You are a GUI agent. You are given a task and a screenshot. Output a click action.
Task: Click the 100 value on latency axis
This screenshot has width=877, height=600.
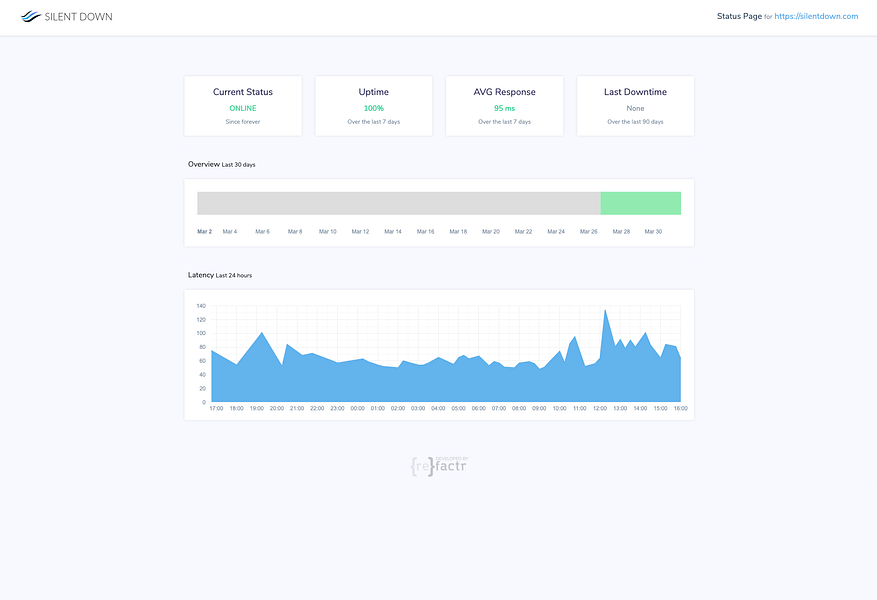(x=201, y=333)
